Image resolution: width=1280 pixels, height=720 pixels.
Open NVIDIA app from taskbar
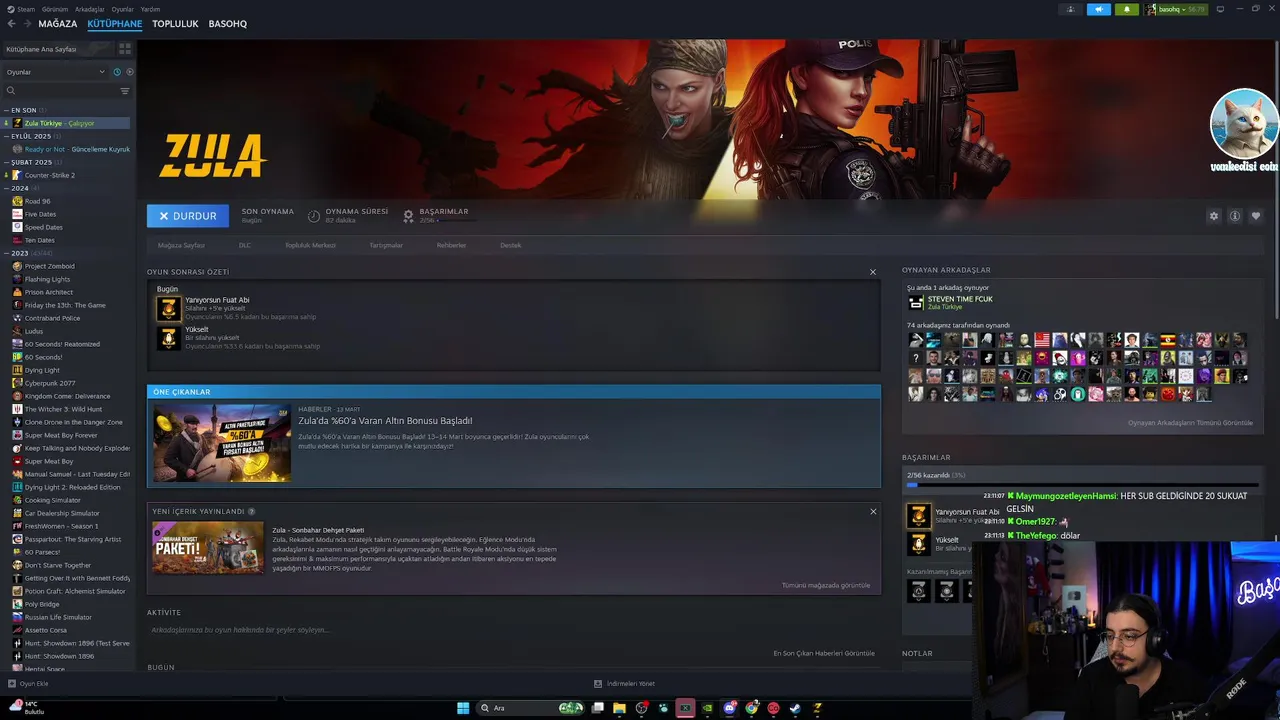point(708,708)
